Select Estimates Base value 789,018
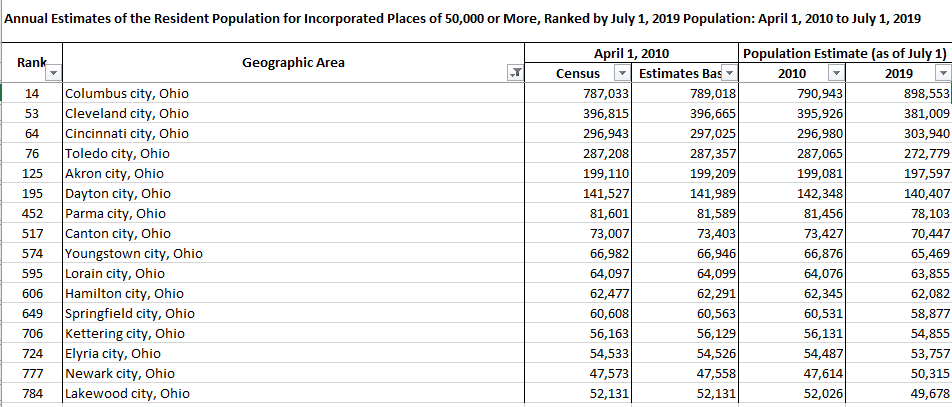 coord(685,94)
